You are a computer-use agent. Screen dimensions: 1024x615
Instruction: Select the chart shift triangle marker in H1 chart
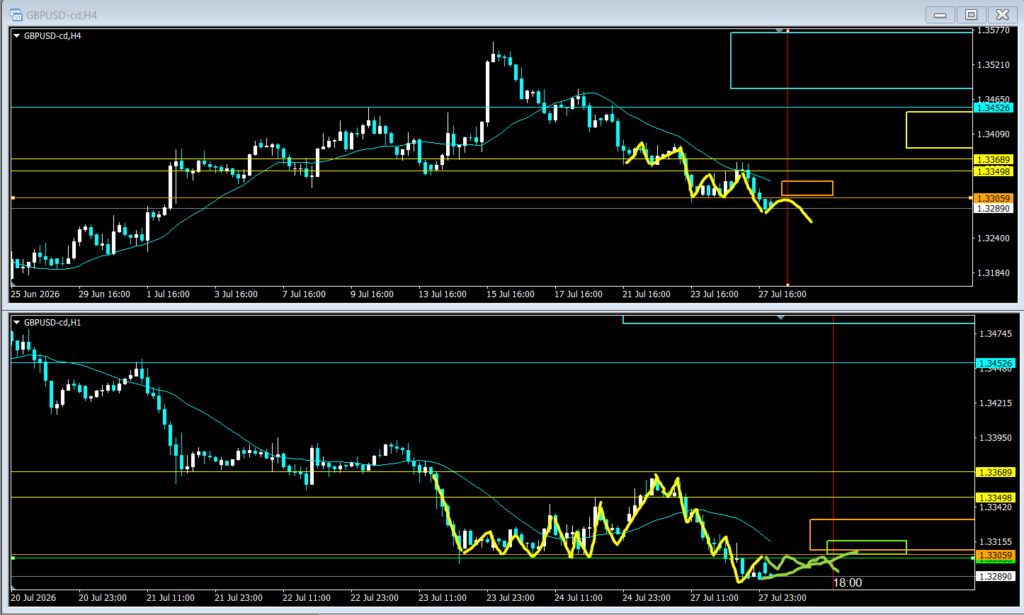pyautogui.click(x=780, y=317)
